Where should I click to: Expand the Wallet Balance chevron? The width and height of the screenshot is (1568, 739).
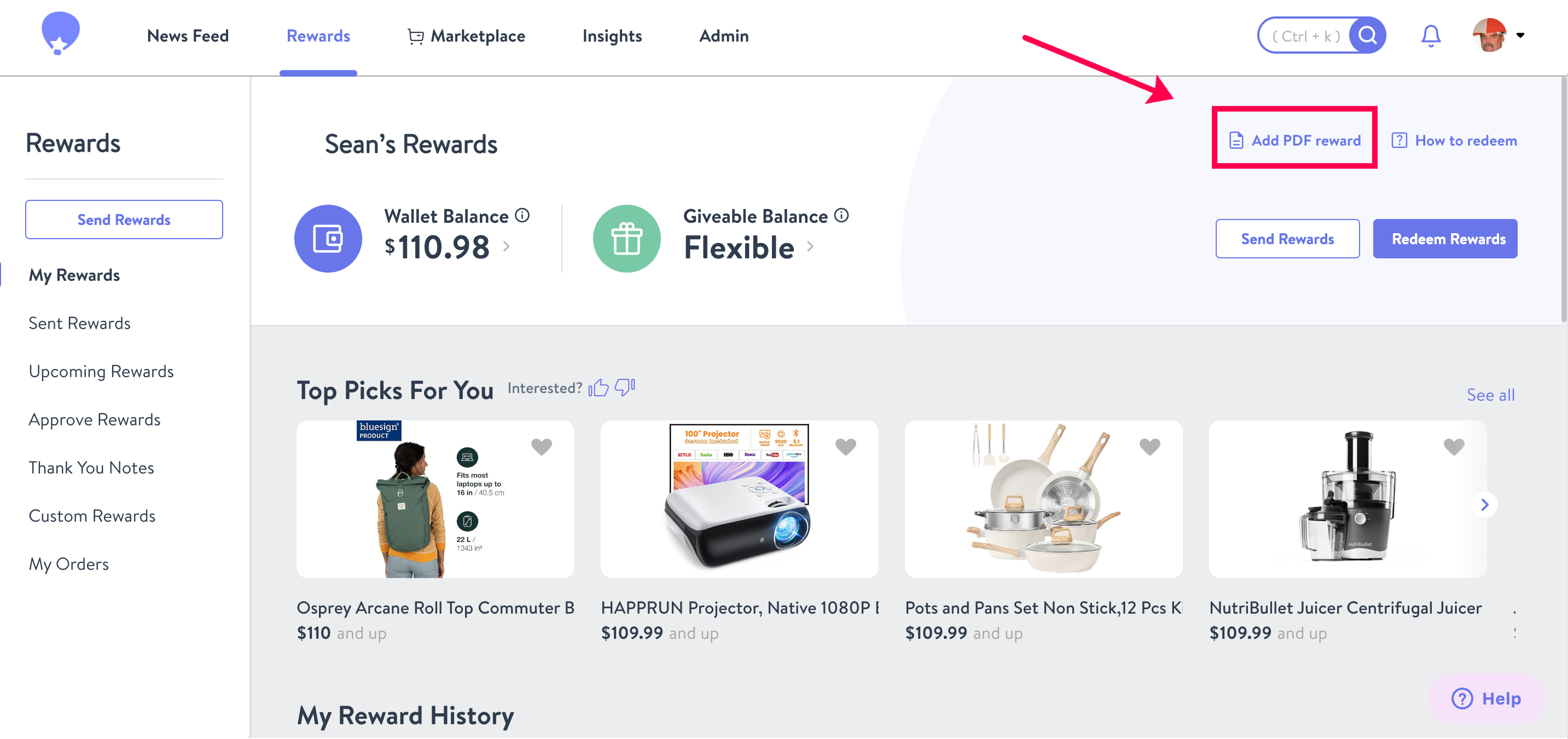pos(506,246)
